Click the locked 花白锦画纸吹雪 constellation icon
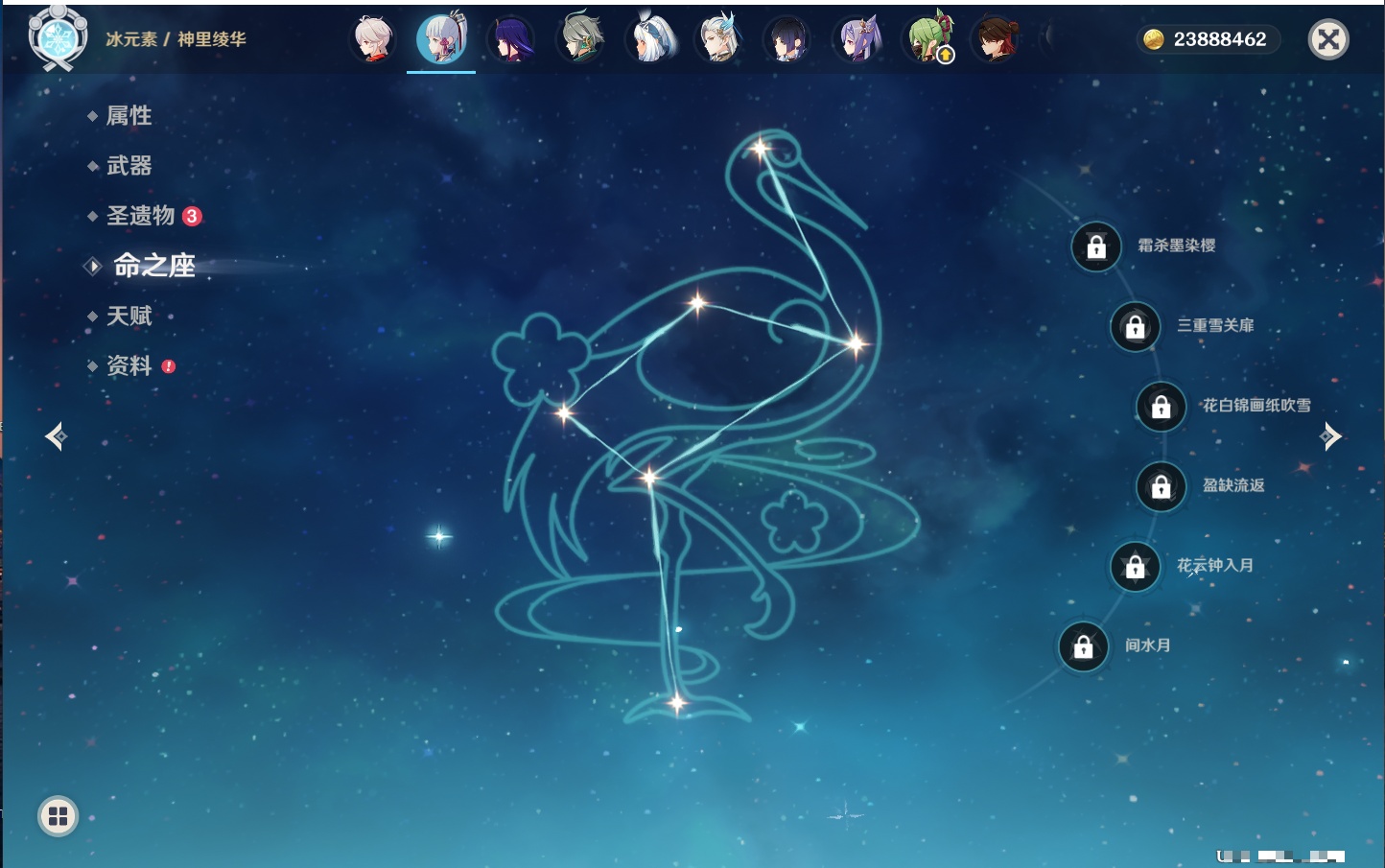The width and height of the screenshot is (1385, 868). (1162, 407)
